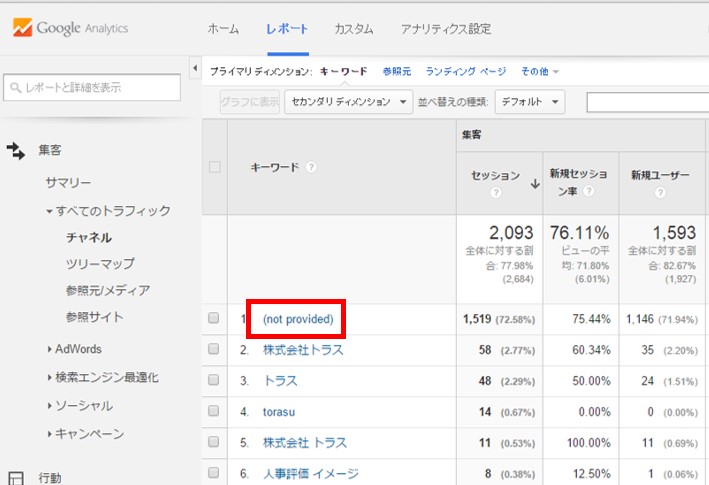Check the box for row 3 トラス
Screen dimensions: 709x485
pos(213,380)
